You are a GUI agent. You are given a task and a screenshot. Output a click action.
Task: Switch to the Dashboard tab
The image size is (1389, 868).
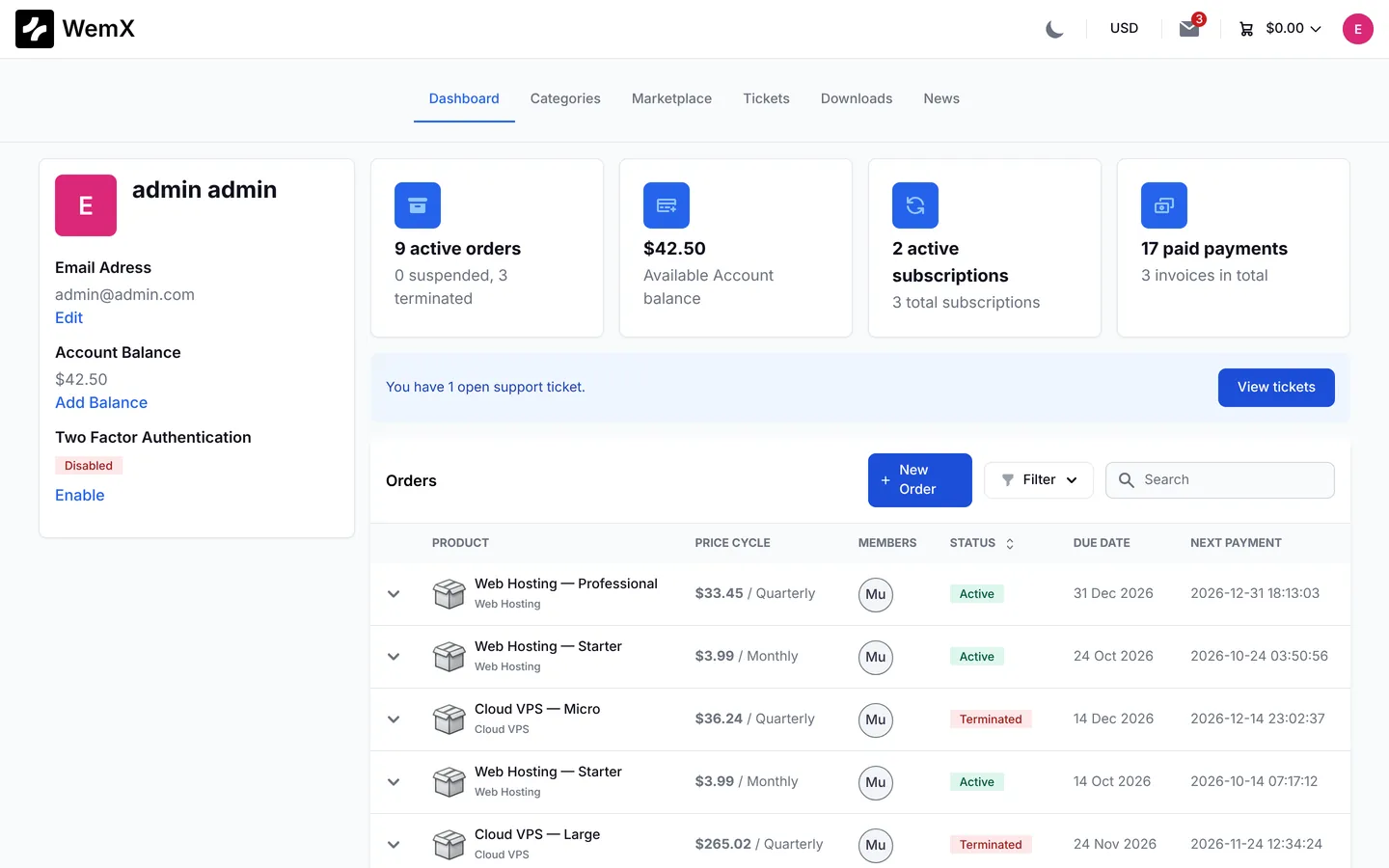pos(464,98)
